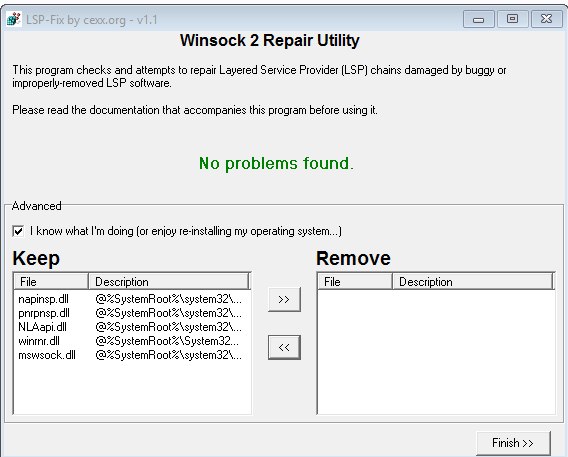This screenshot has width=568, height=457.
Task: Select NLAapi.dll in the Keep list
Action: (42, 327)
